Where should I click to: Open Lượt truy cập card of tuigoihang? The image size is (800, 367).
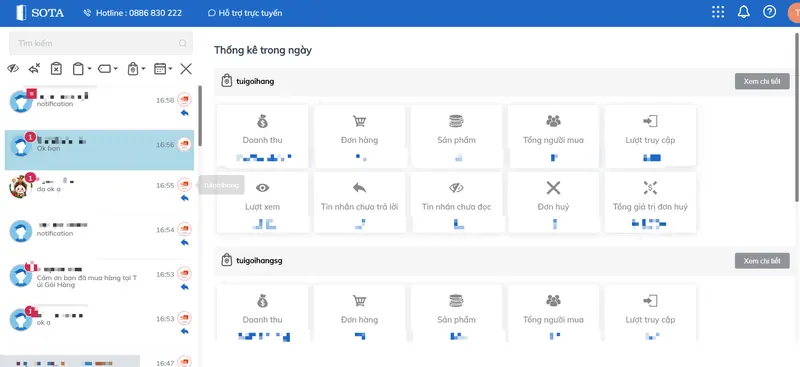(x=650, y=136)
